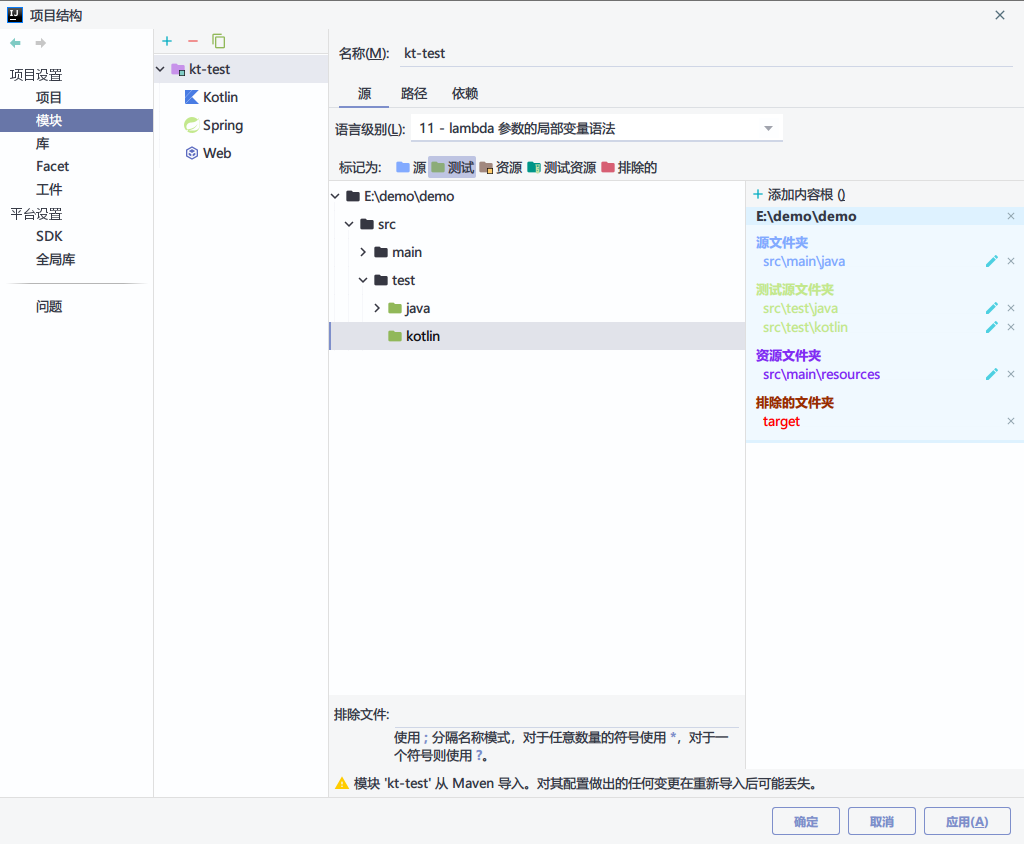Mark folder as Excluded (排除的)

pyautogui.click(x=629, y=167)
